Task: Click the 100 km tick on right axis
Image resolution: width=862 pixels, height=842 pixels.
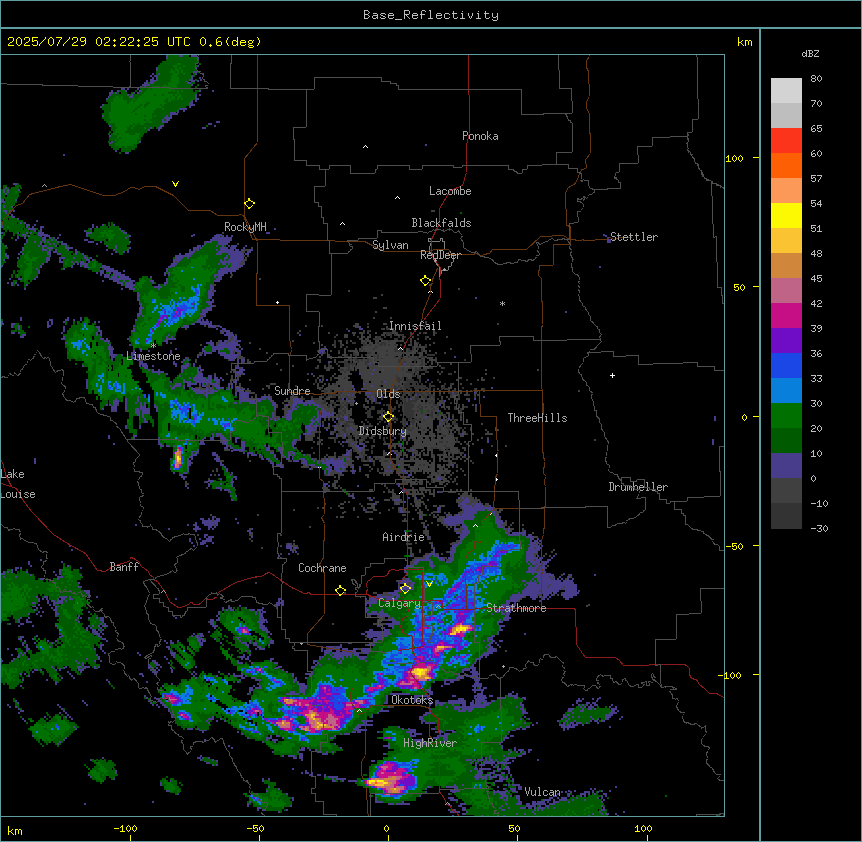Action: point(734,158)
